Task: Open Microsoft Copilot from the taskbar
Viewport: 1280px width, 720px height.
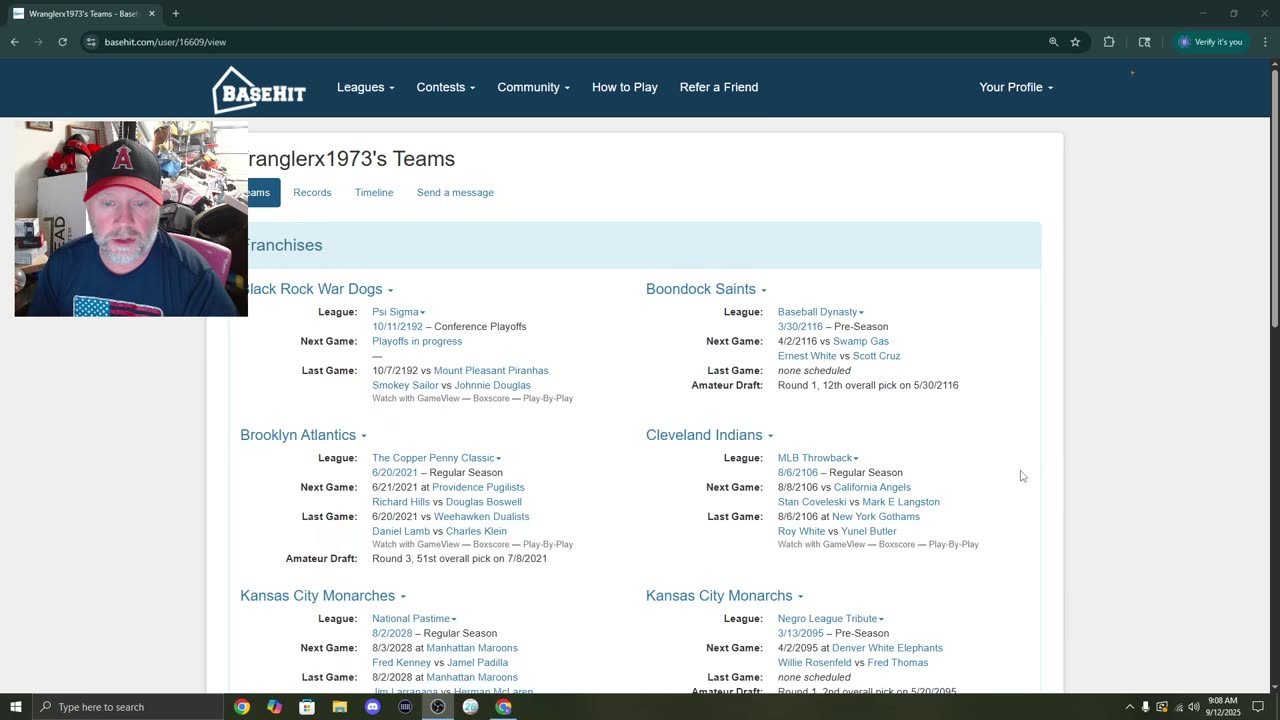Action: tap(275, 707)
